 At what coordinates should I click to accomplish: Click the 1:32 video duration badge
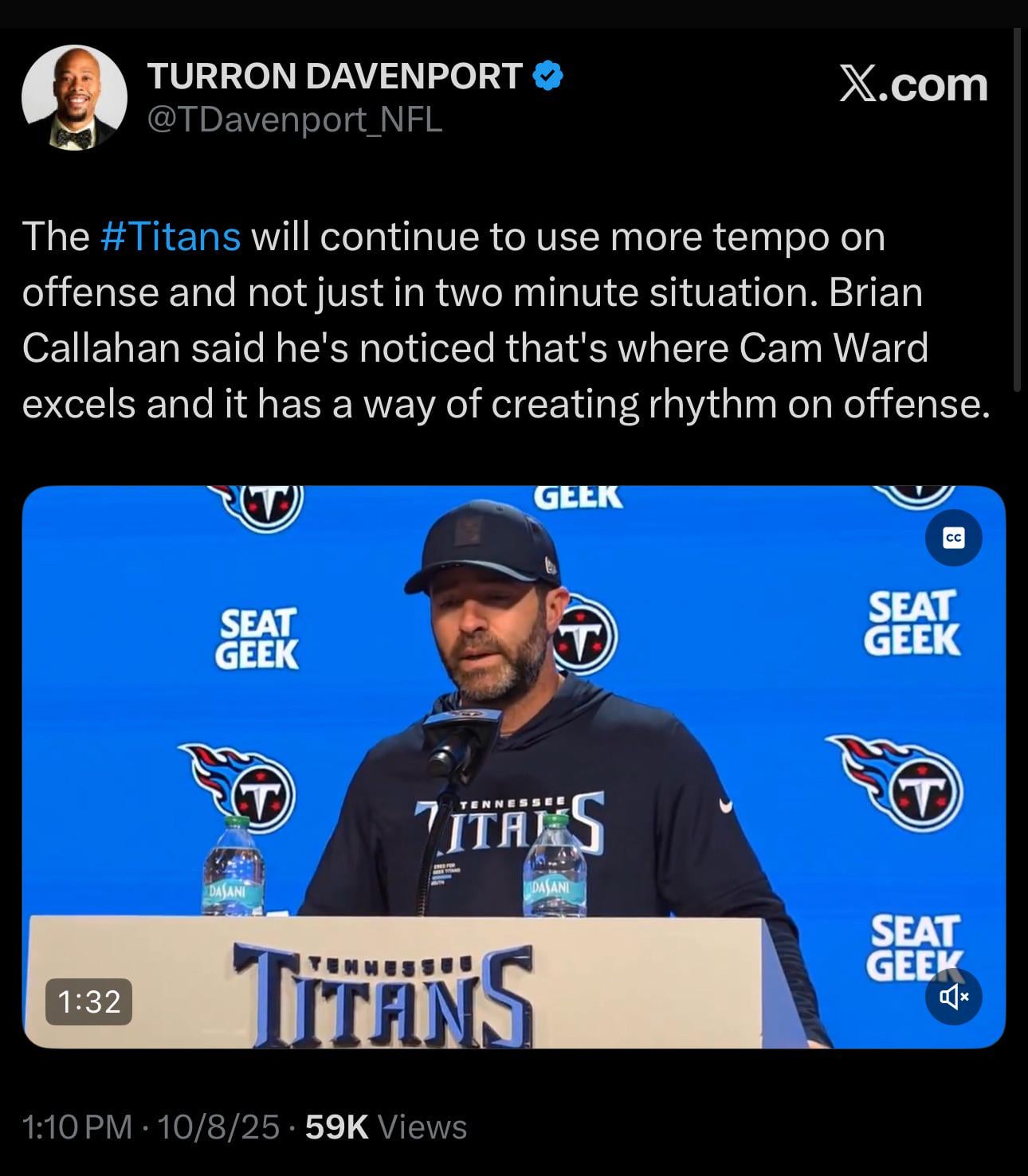pyautogui.click(x=89, y=1002)
